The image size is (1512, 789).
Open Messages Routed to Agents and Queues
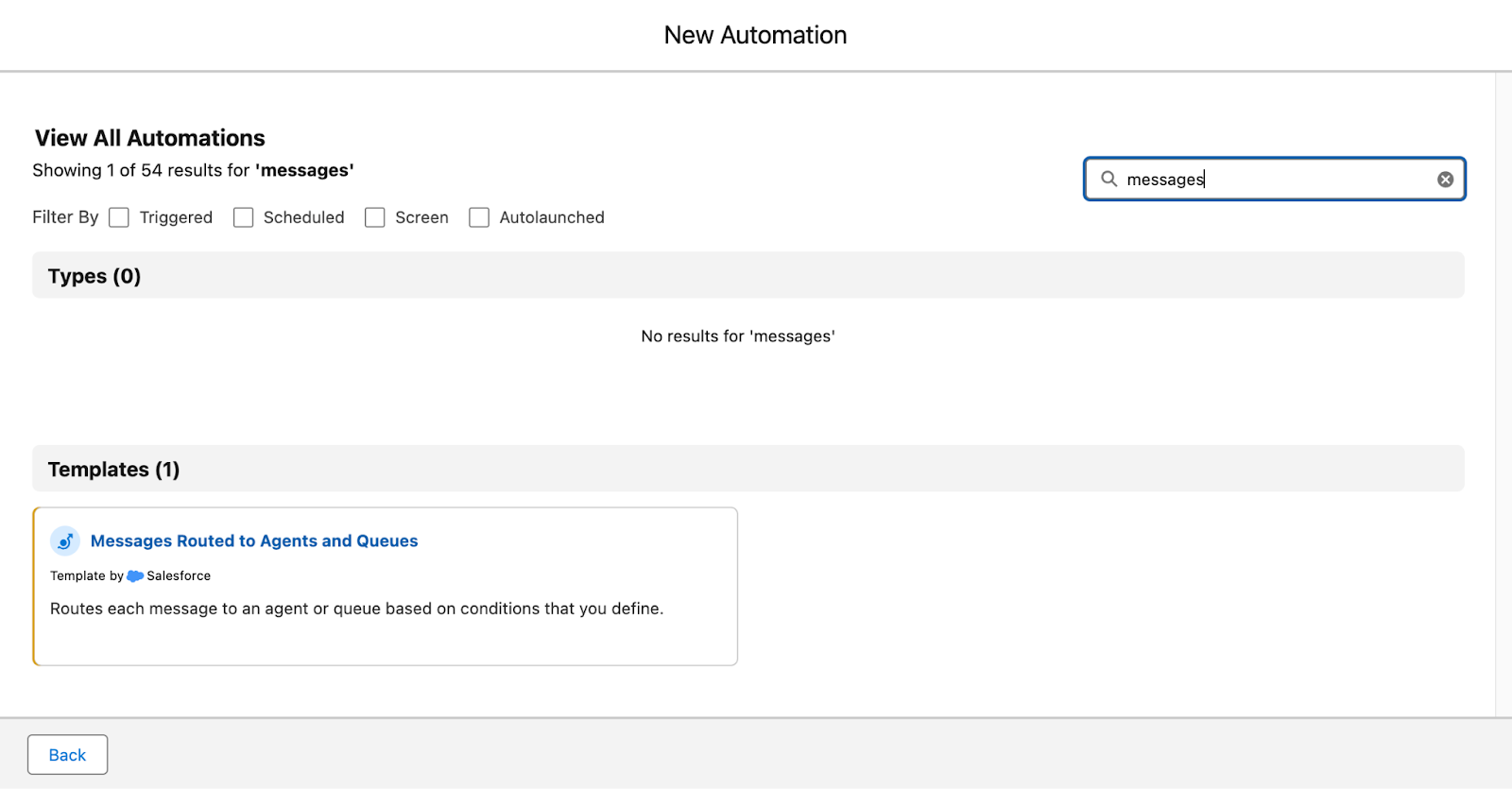tap(254, 541)
